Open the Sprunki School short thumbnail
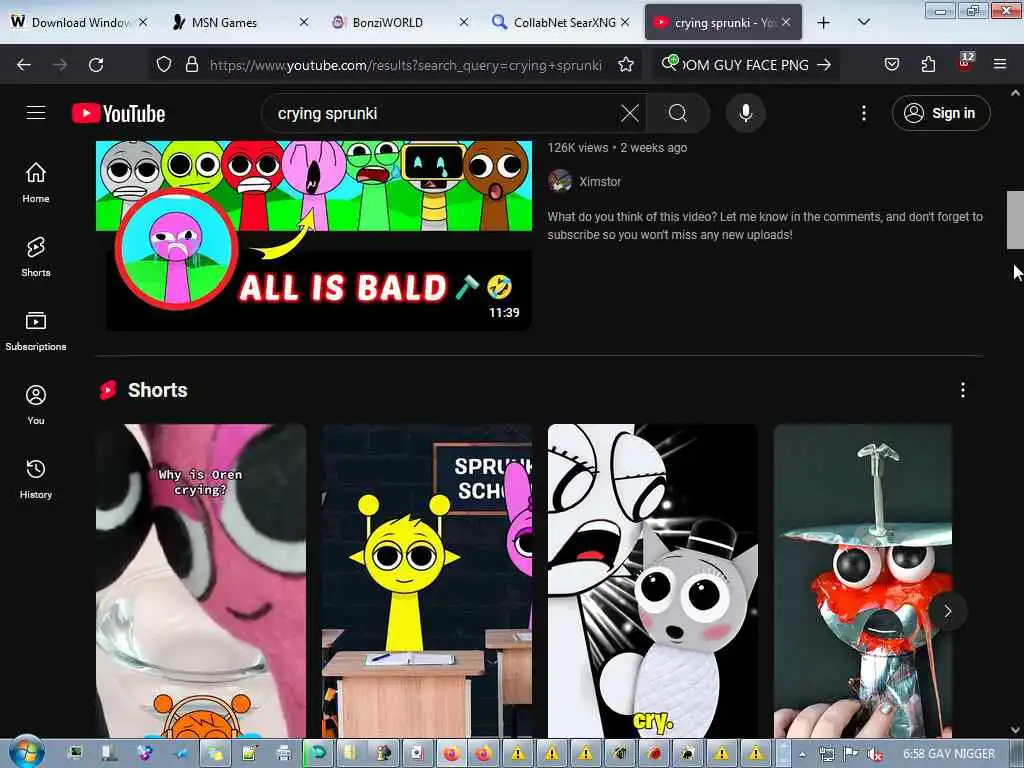The image size is (1024, 768). (x=427, y=581)
